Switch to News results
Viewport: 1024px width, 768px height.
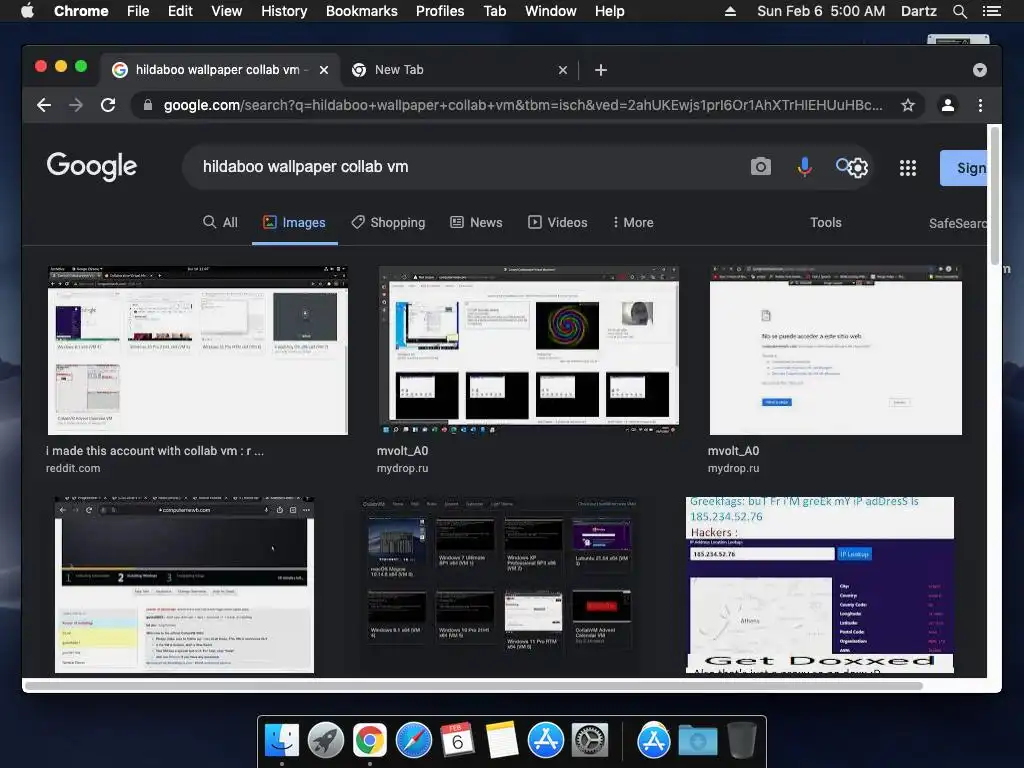477,222
